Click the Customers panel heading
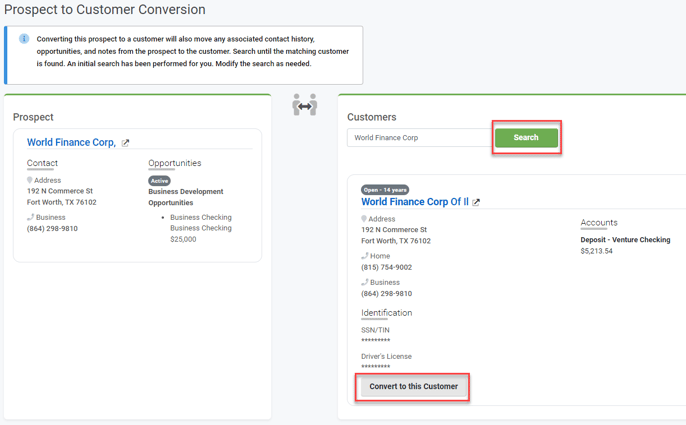This screenshot has width=686, height=425. tap(372, 117)
